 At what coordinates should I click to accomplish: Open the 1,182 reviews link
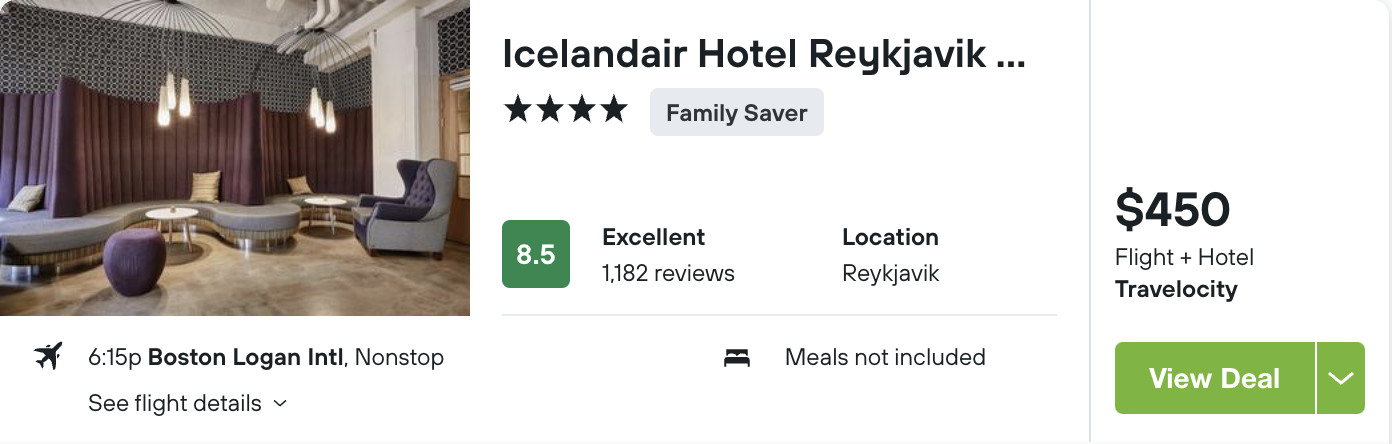point(668,273)
